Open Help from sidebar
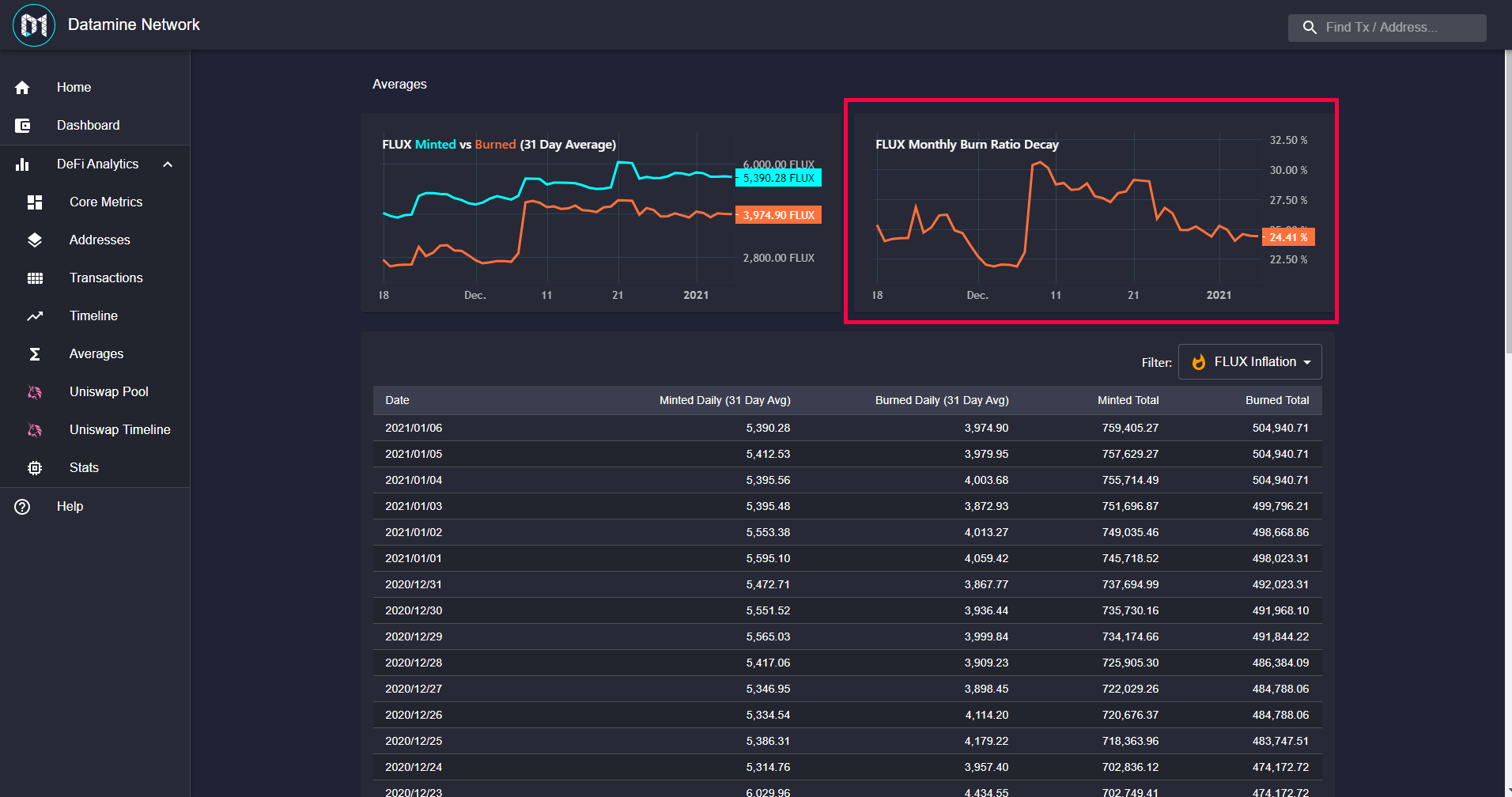 tap(95, 507)
